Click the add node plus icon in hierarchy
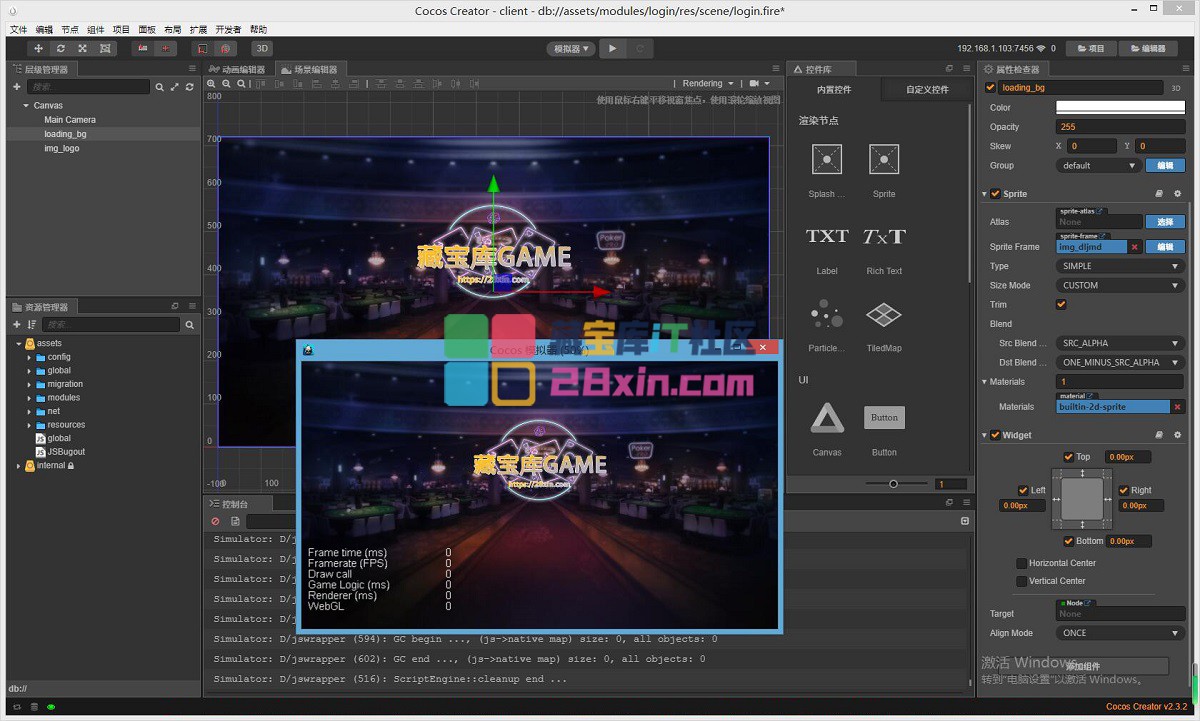This screenshot has width=1200, height=721. point(16,87)
